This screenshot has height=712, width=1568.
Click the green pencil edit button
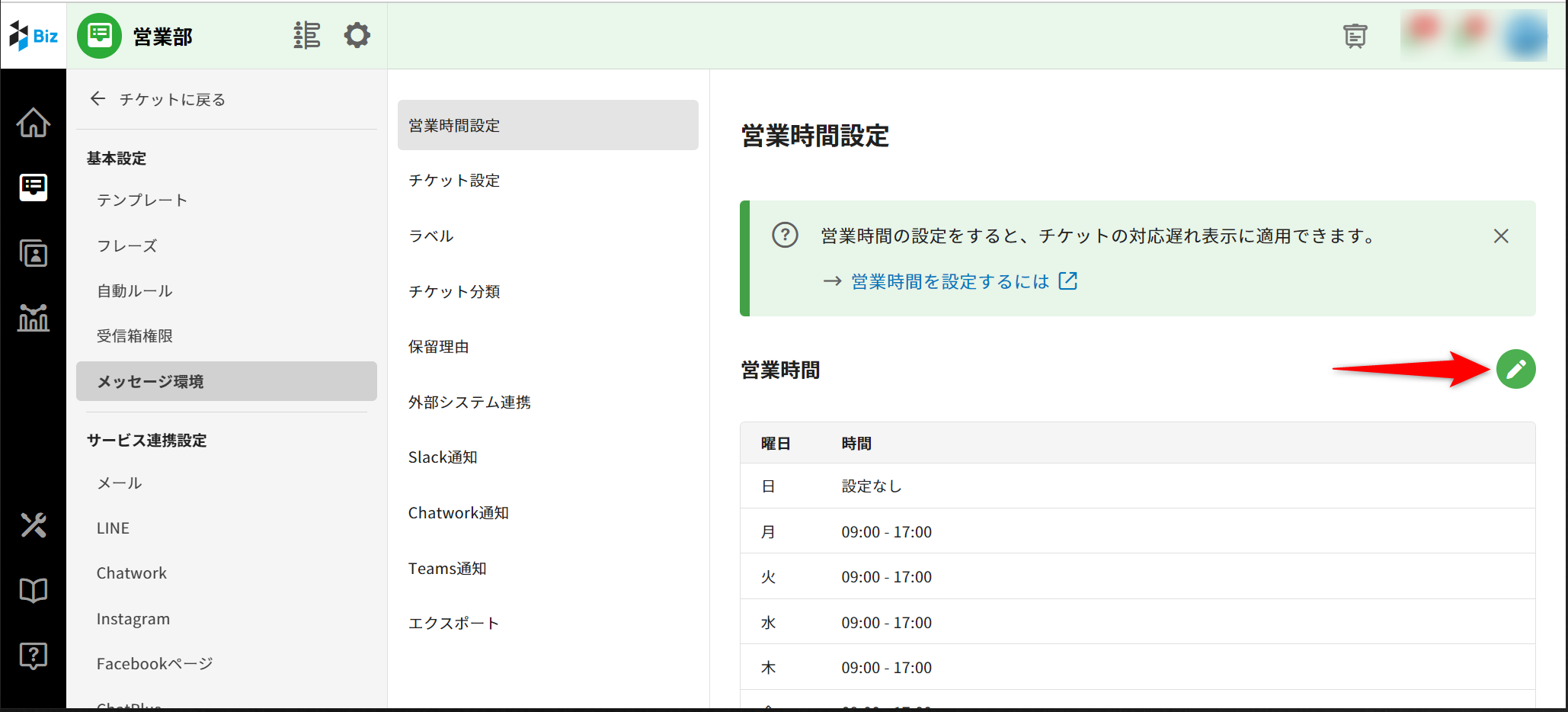tap(1515, 370)
